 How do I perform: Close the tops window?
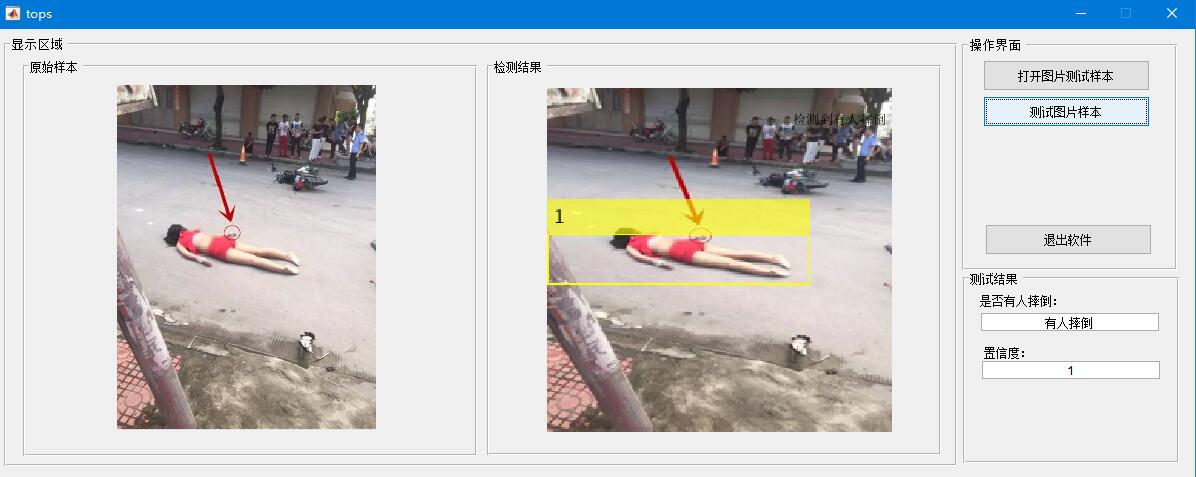coord(1172,13)
